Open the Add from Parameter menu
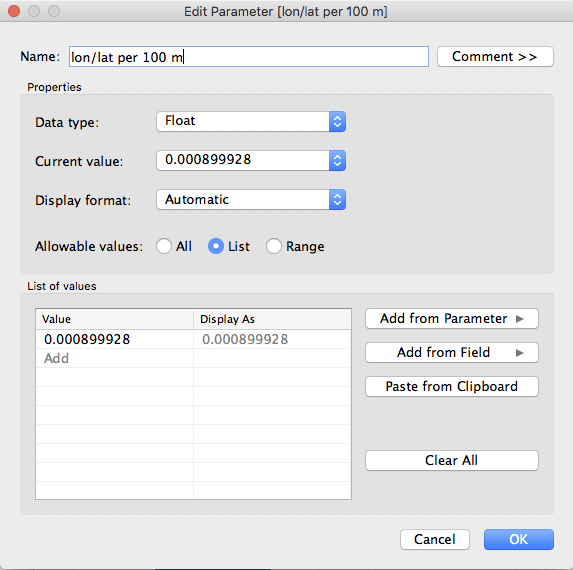Screen dimensions: 573x570 [452, 319]
